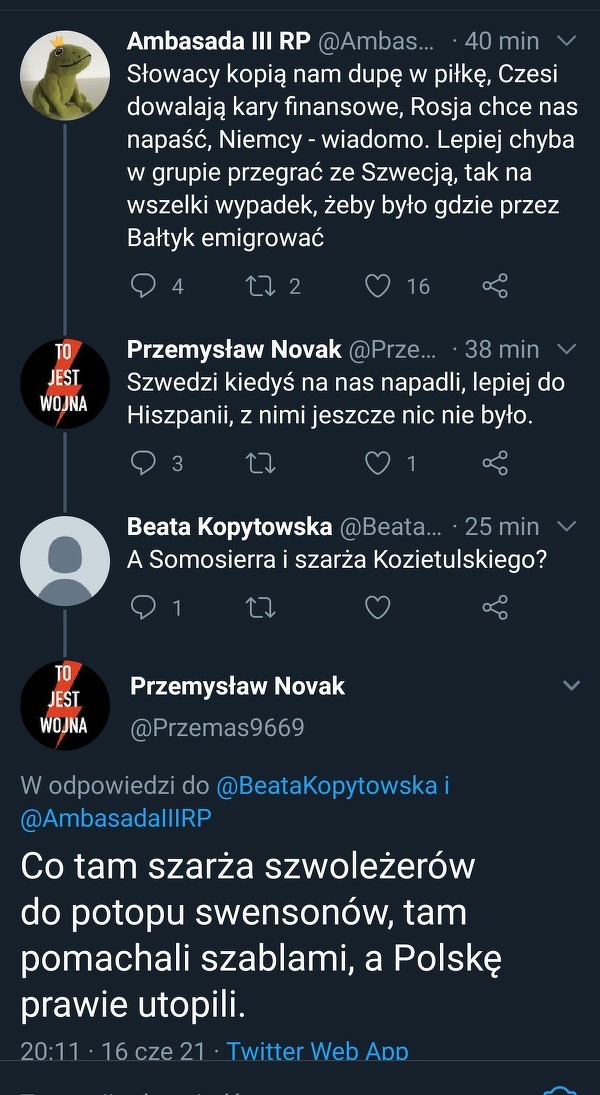Share Przemysław Novak's 38 min tweet

495,463
